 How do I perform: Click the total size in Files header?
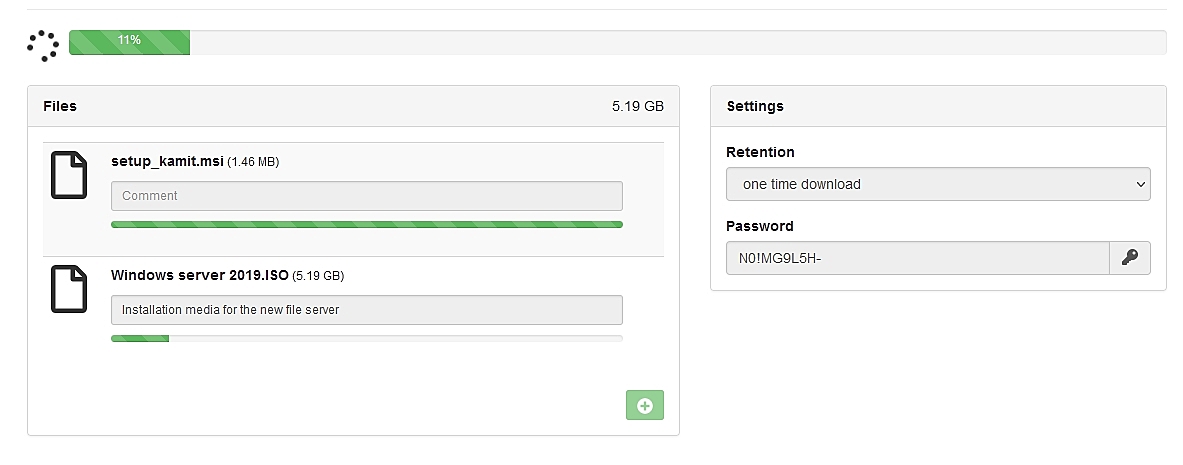[x=637, y=106]
